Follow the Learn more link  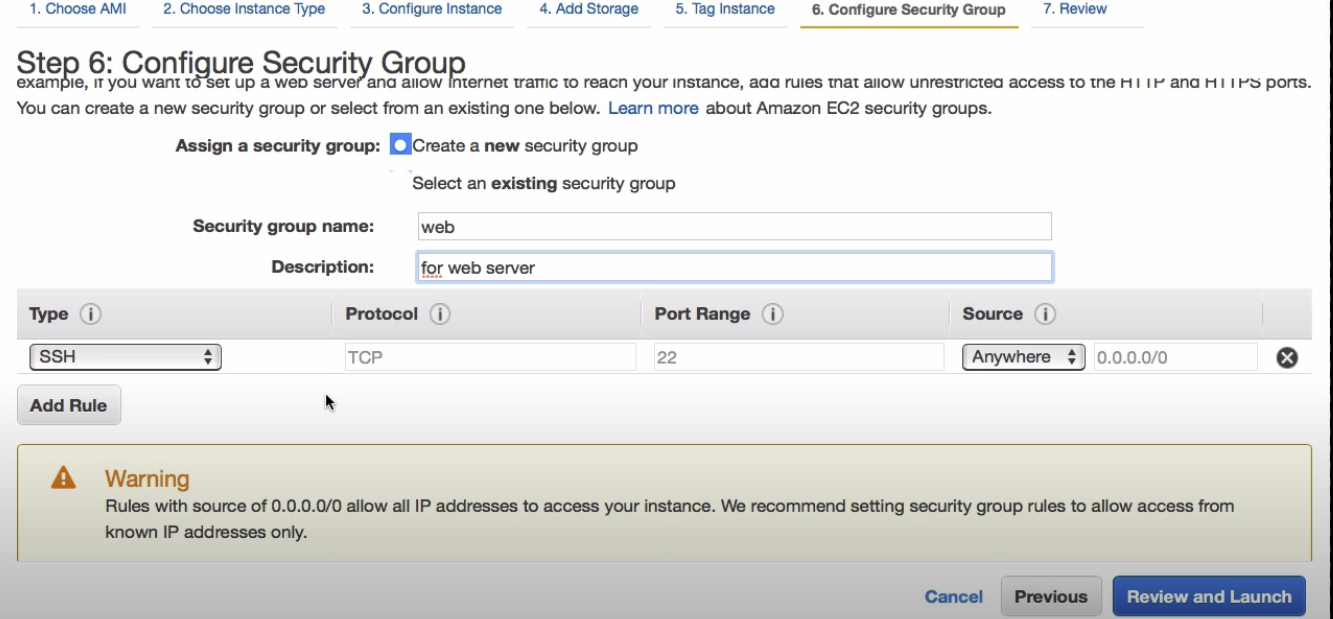coord(653,108)
